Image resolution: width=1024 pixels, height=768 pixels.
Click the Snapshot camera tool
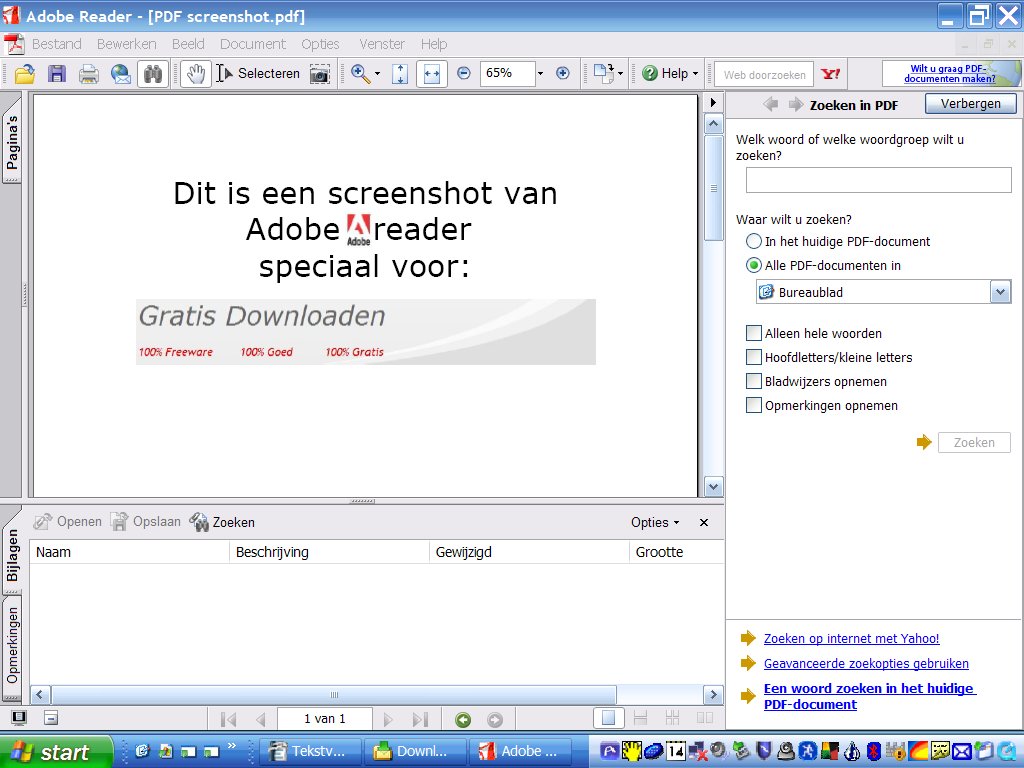tap(319, 73)
